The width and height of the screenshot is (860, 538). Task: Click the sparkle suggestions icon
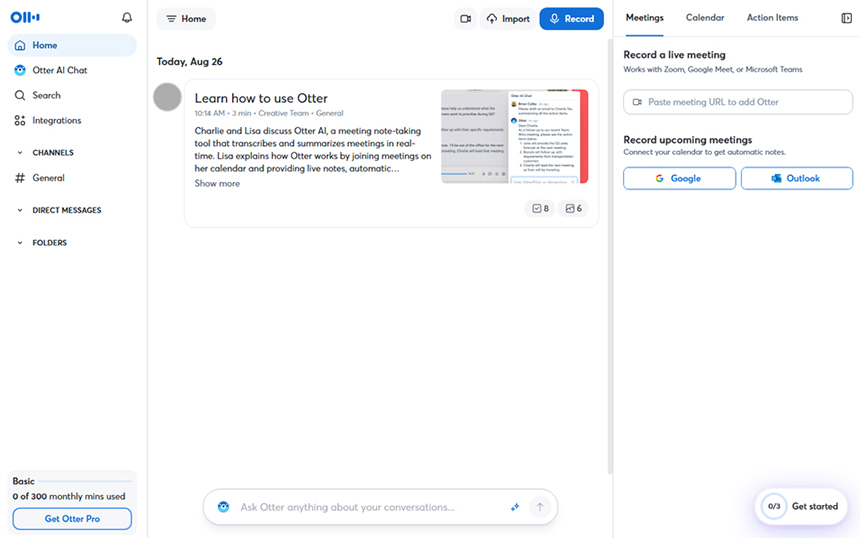point(514,507)
